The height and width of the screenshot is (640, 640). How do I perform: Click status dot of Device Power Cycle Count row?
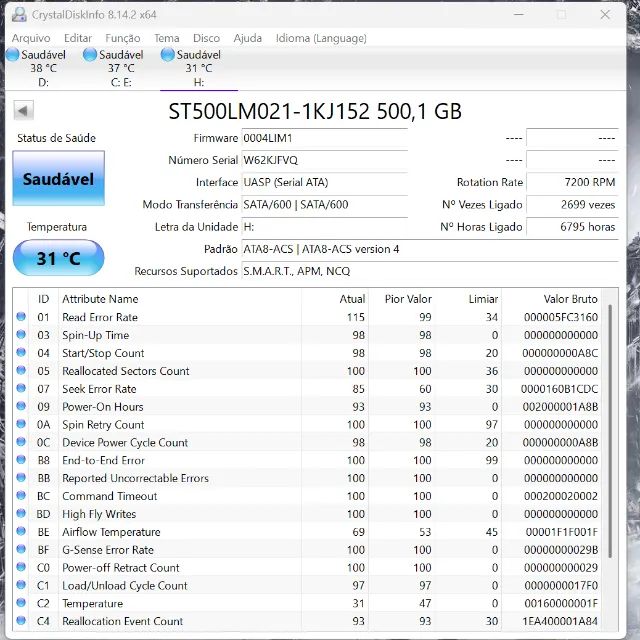[21, 442]
